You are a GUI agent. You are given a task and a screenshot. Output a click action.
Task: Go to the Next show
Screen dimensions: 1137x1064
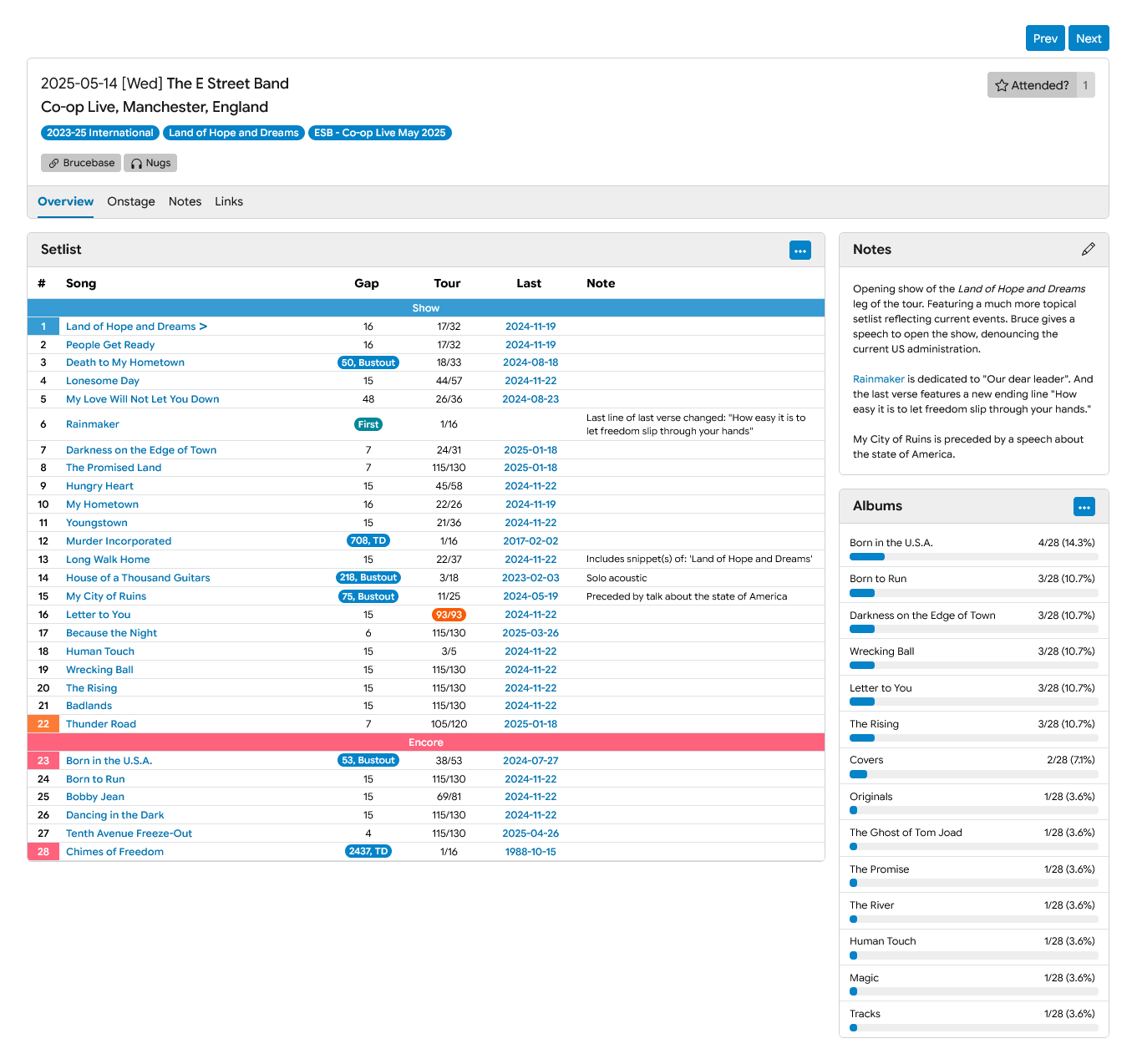1088,38
